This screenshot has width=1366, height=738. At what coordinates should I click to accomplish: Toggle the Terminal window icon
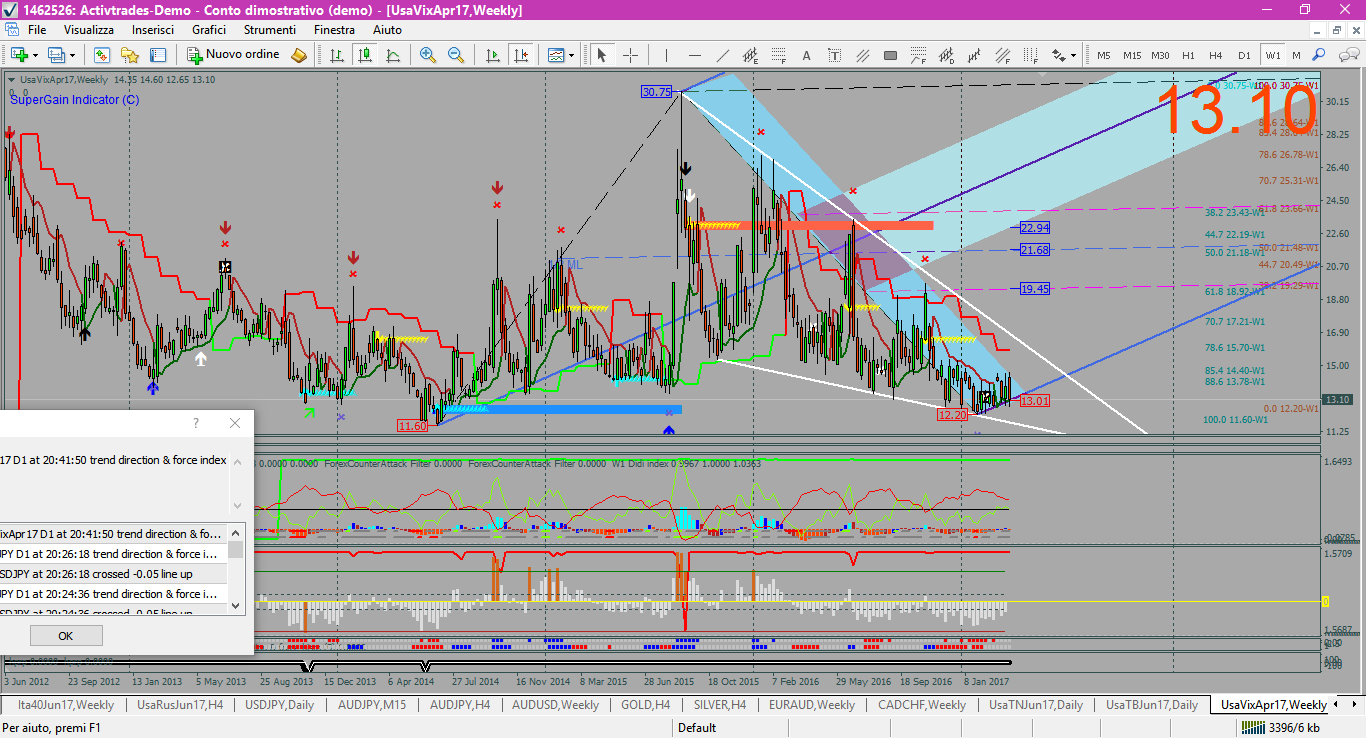coord(157,55)
